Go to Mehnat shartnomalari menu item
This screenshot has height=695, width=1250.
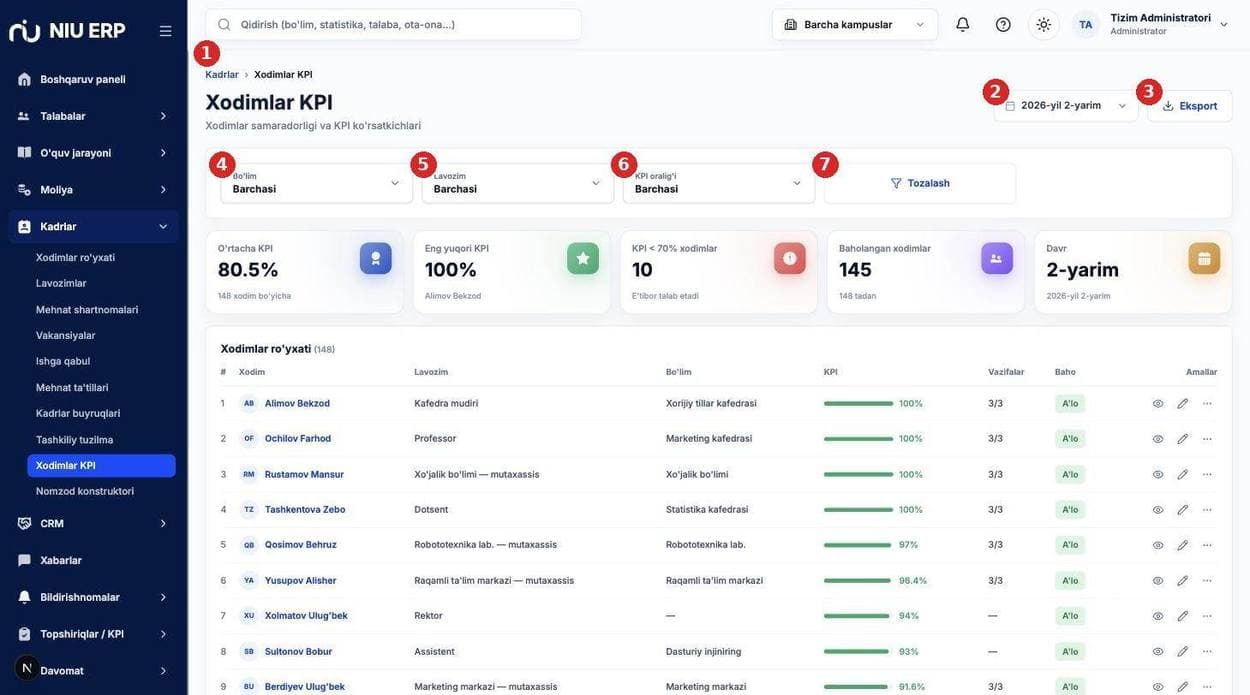[x=87, y=309]
